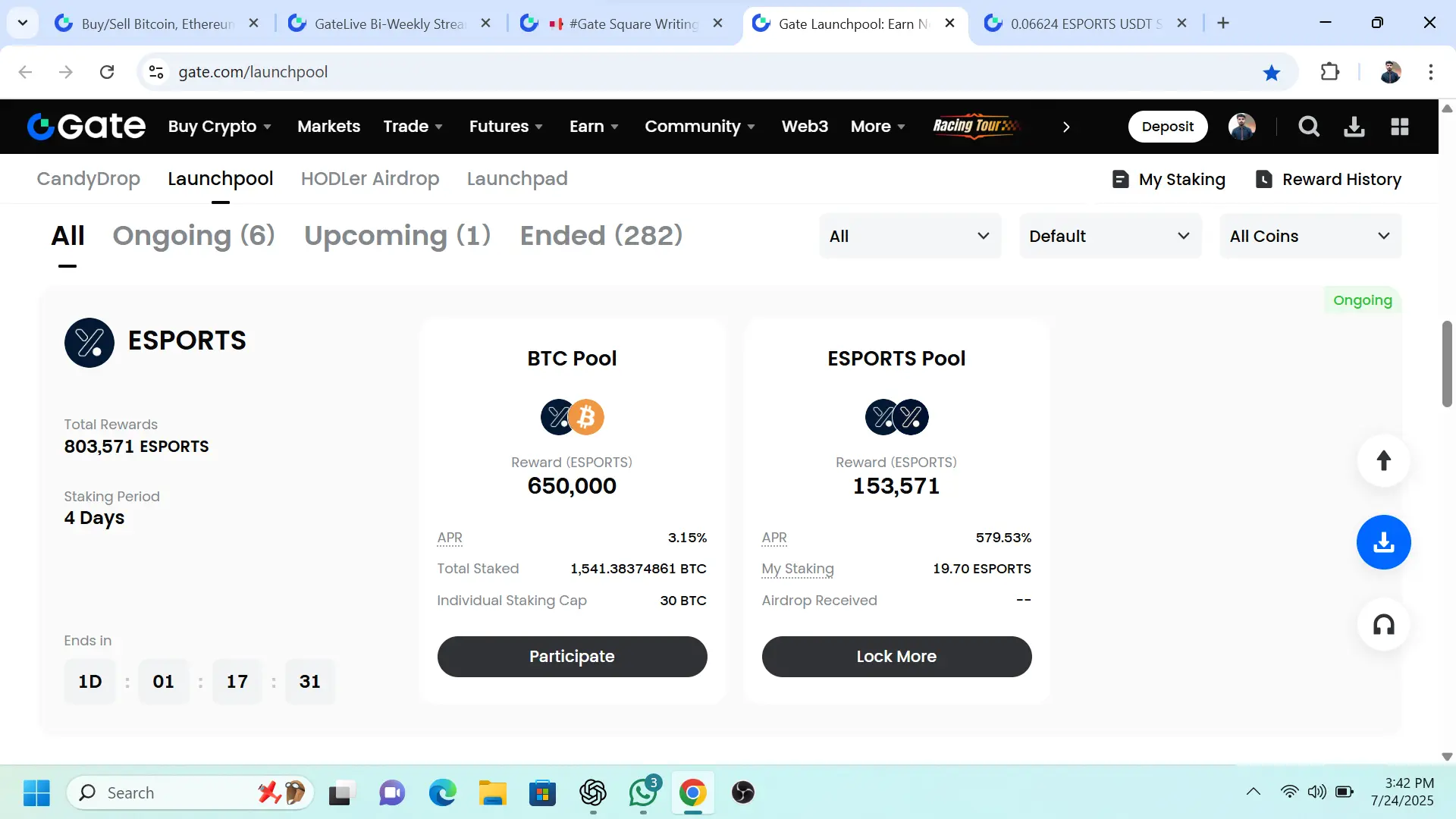Click the ESPORTS Pool coin pair icon
Screen dimensions: 1456x819
click(896, 417)
